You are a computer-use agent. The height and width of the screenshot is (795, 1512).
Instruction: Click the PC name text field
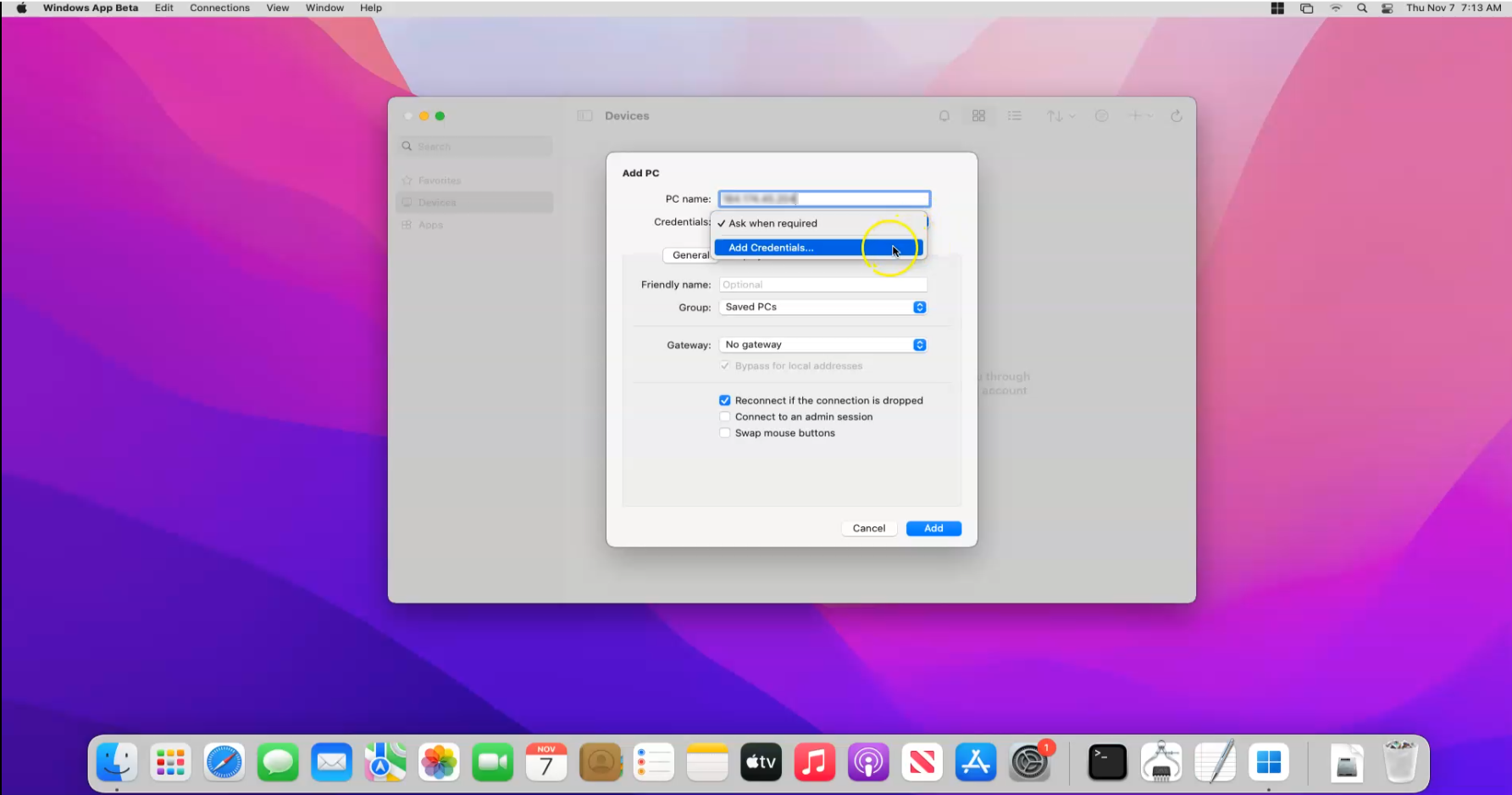[x=824, y=199]
